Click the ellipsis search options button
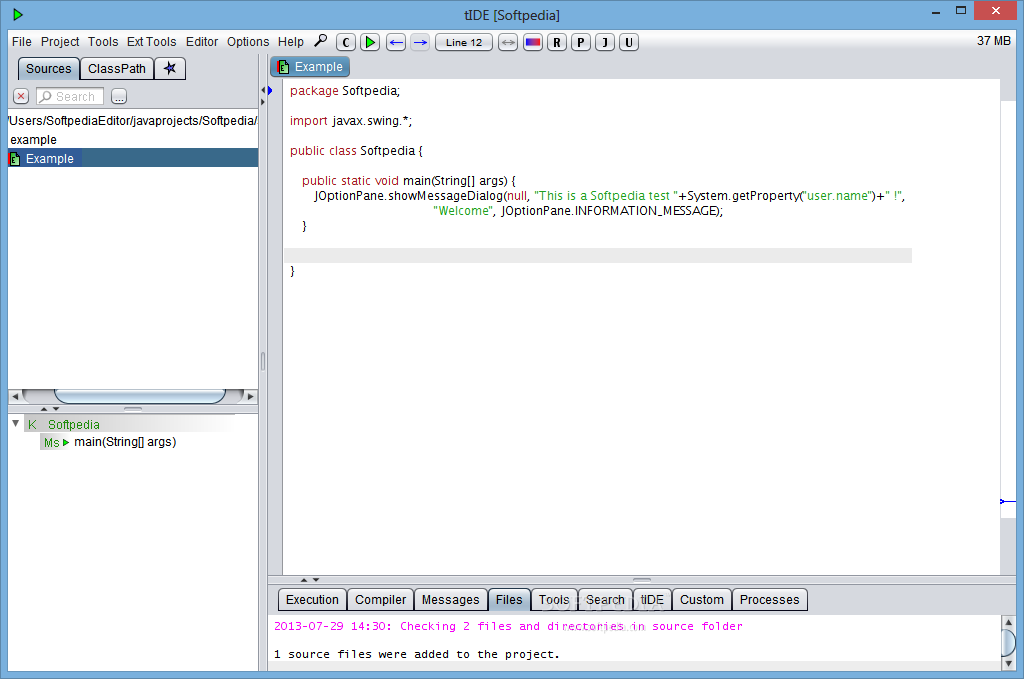Screen dimensions: 1024x679 point(119,97)
